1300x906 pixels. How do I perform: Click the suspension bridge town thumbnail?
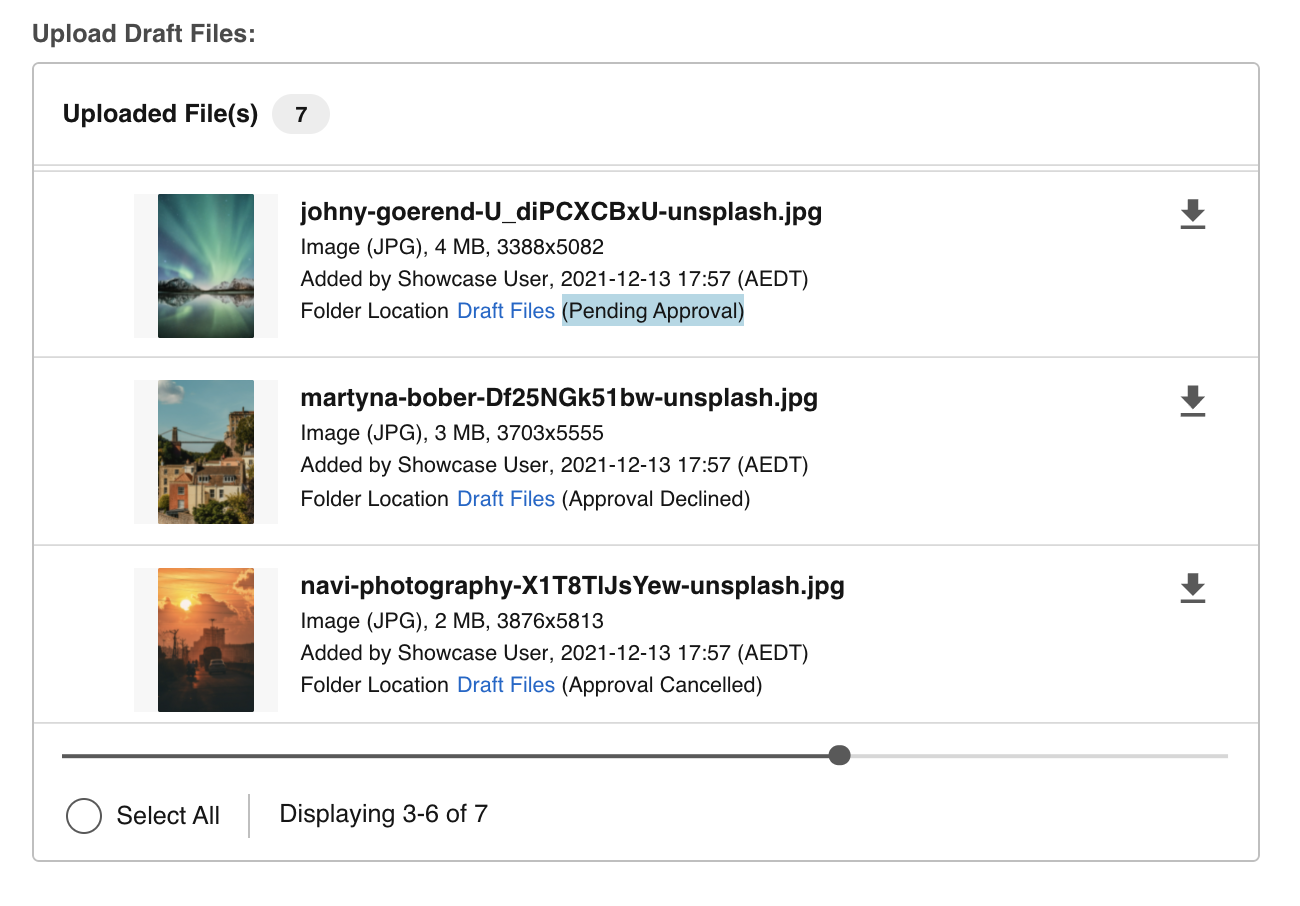coord(206,452)
